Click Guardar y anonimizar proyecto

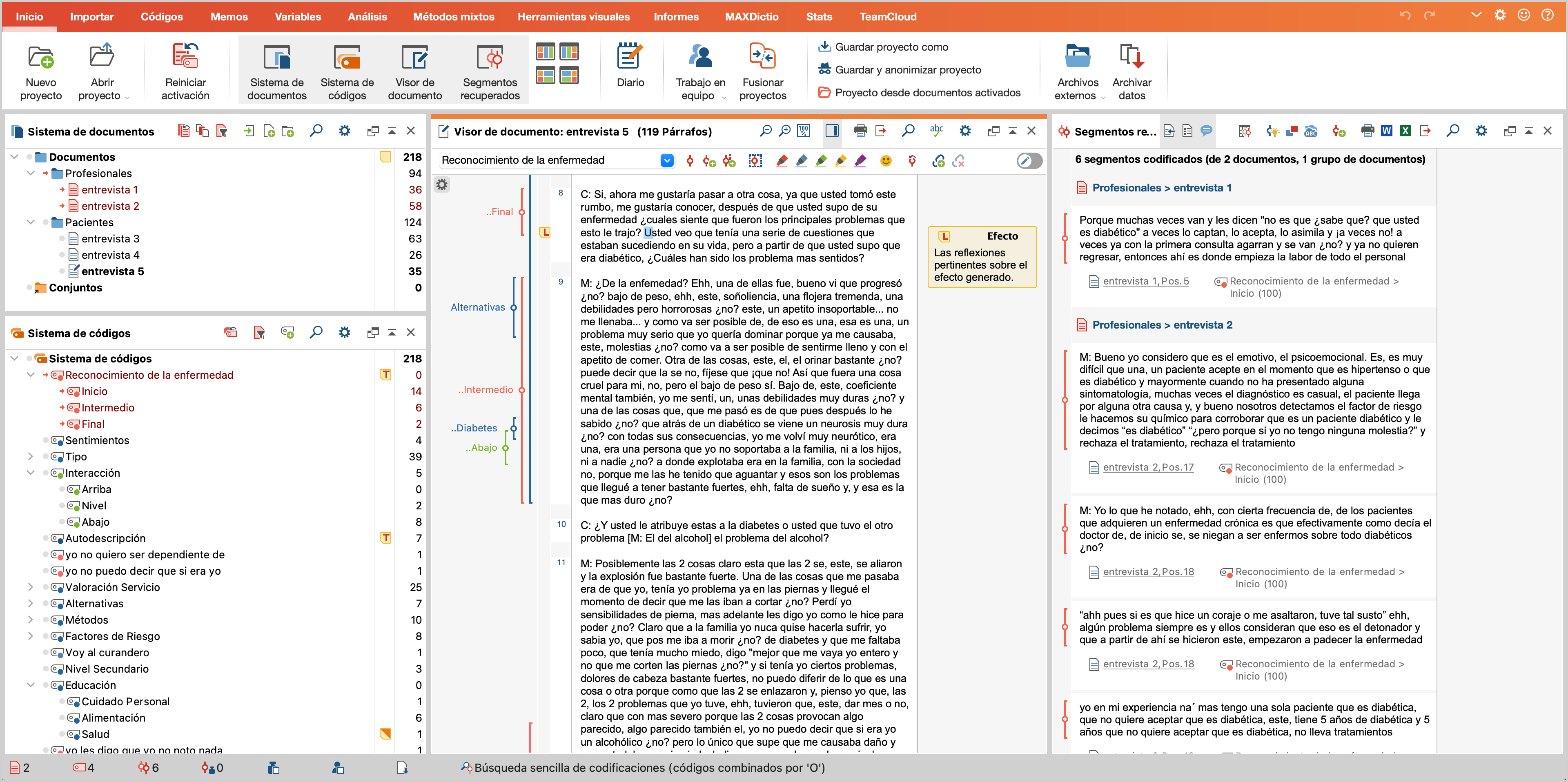pyautogui.click(x=900, y=69)
